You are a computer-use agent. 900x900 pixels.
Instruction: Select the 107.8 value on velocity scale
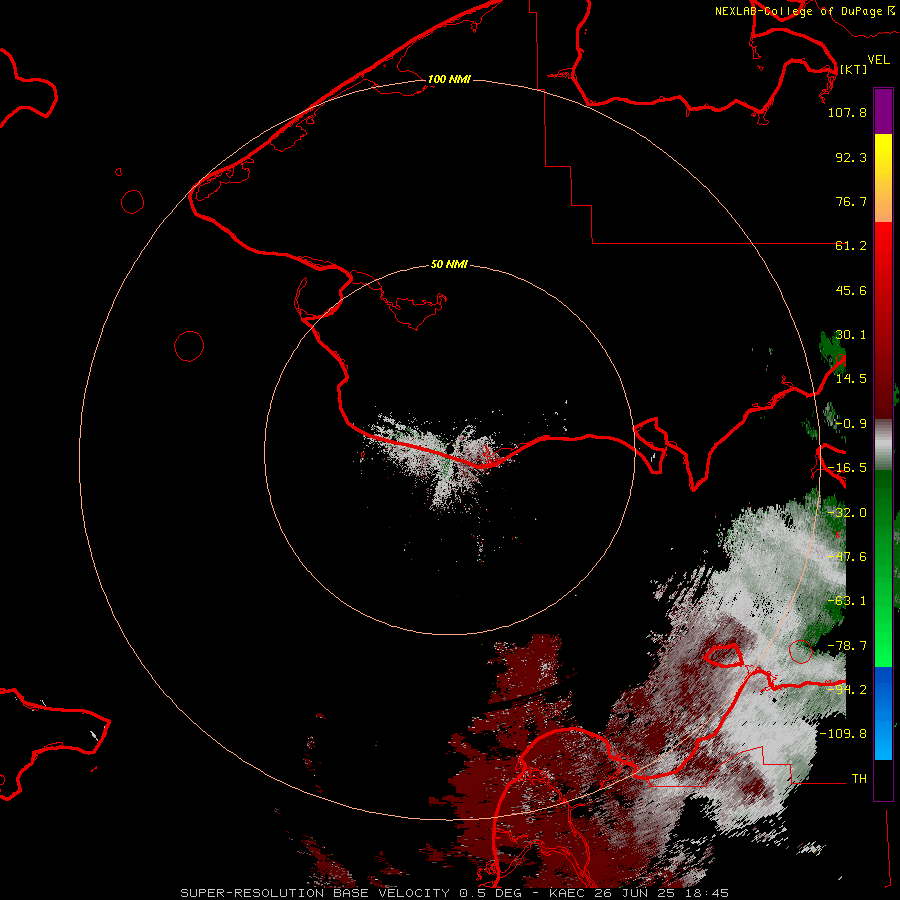pyautogui.click(x=847, y=112)
